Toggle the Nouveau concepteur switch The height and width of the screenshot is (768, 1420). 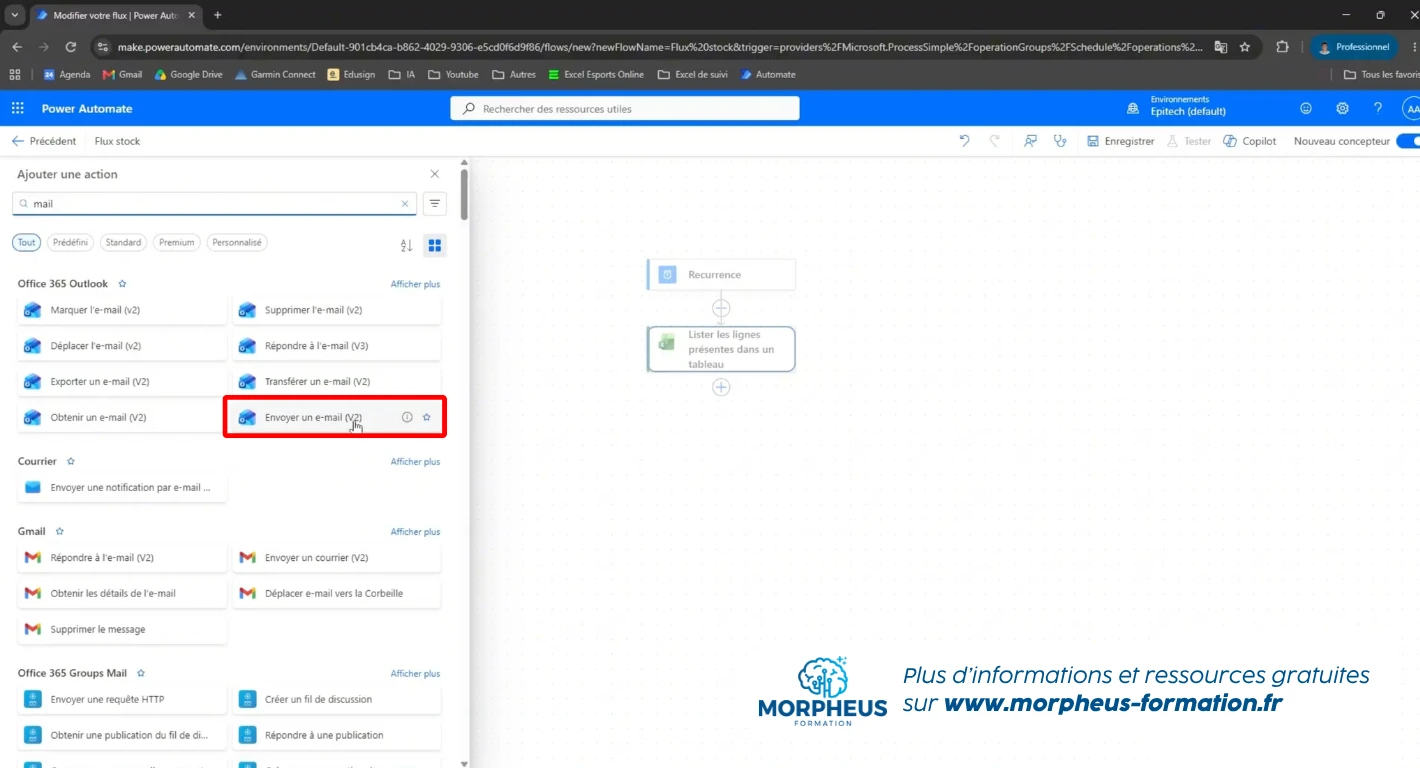(1408, 141)
